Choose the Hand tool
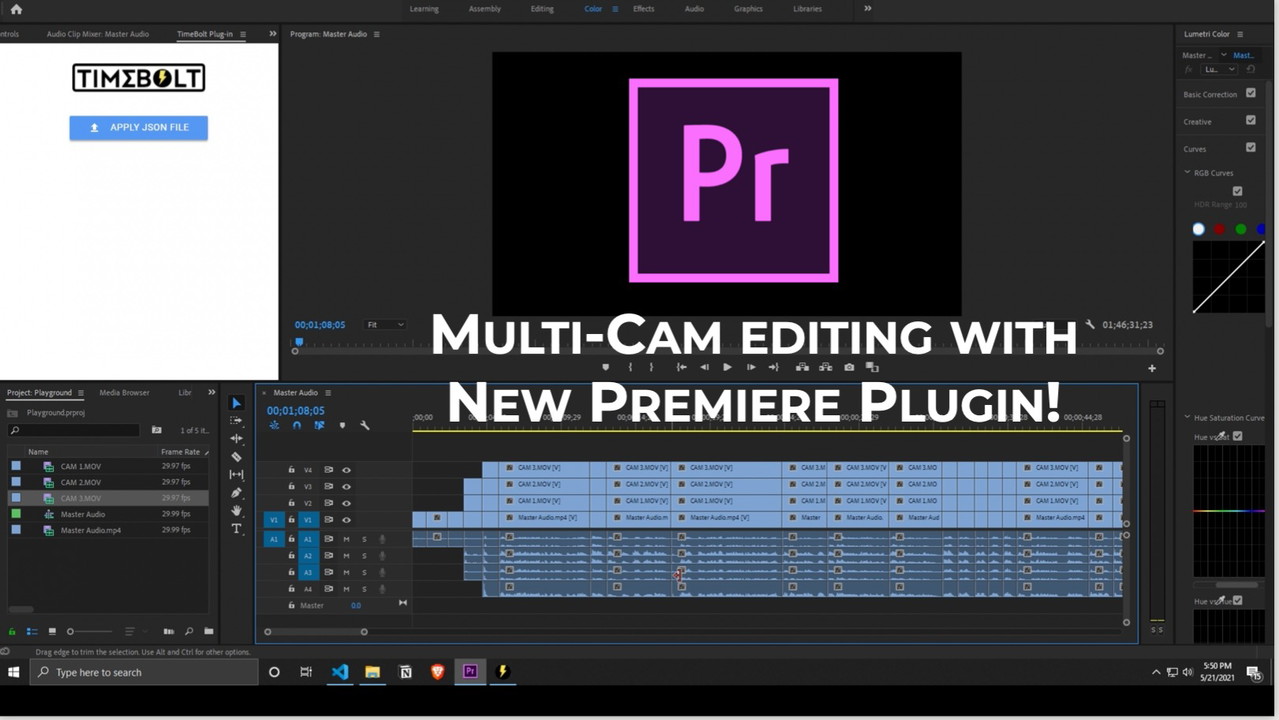The image size is (1279, 720). tap(236, 511)
